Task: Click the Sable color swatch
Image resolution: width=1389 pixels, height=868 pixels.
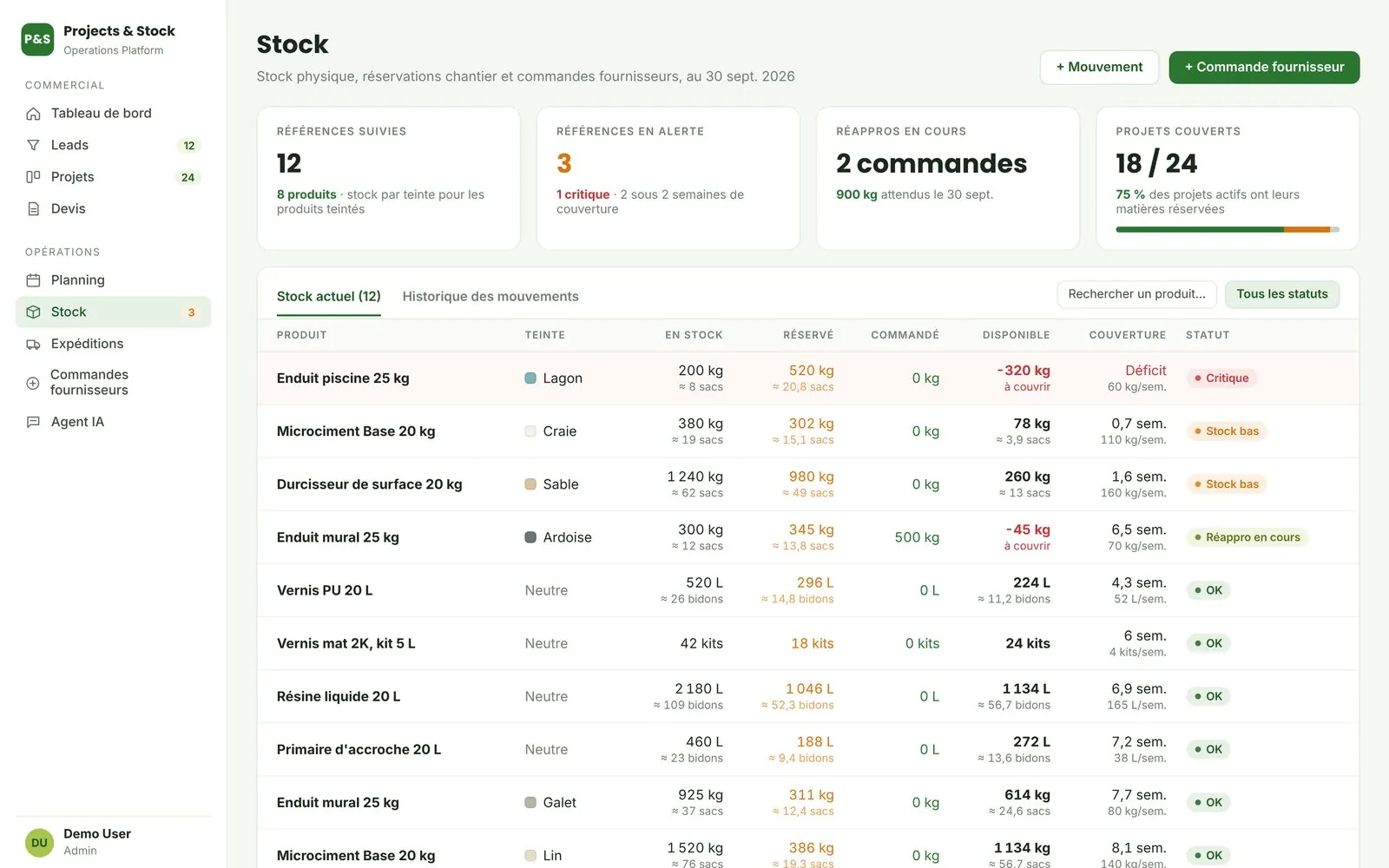Action: [530, 484]
